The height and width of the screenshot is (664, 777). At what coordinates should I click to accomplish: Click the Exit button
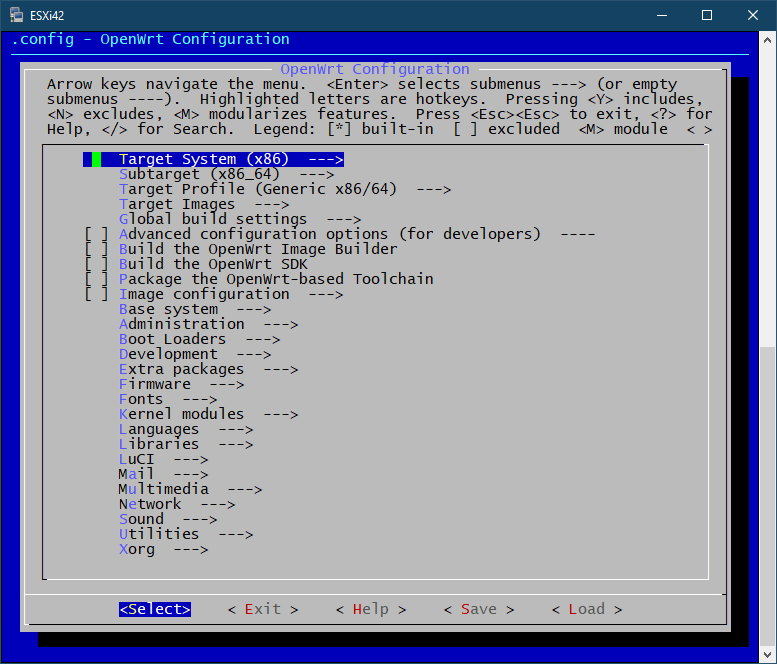(x=263, y=609)
